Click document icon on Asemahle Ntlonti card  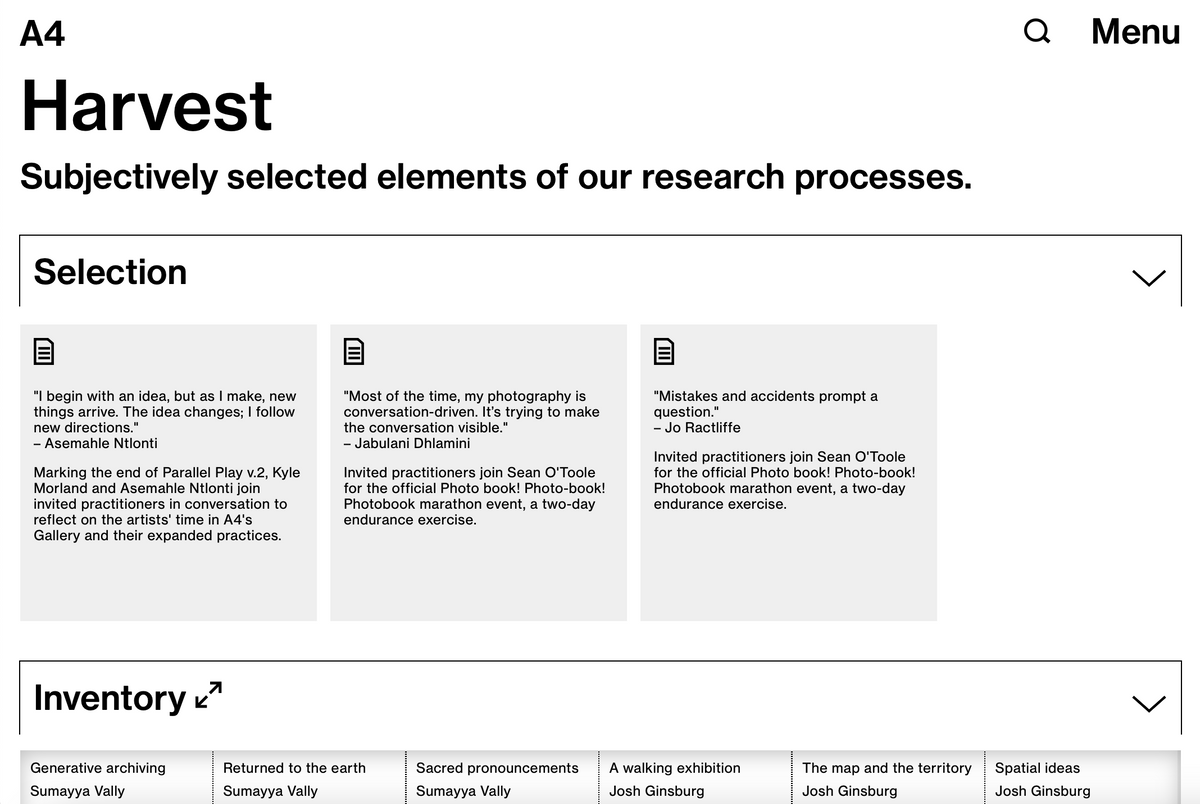point(44,351)
